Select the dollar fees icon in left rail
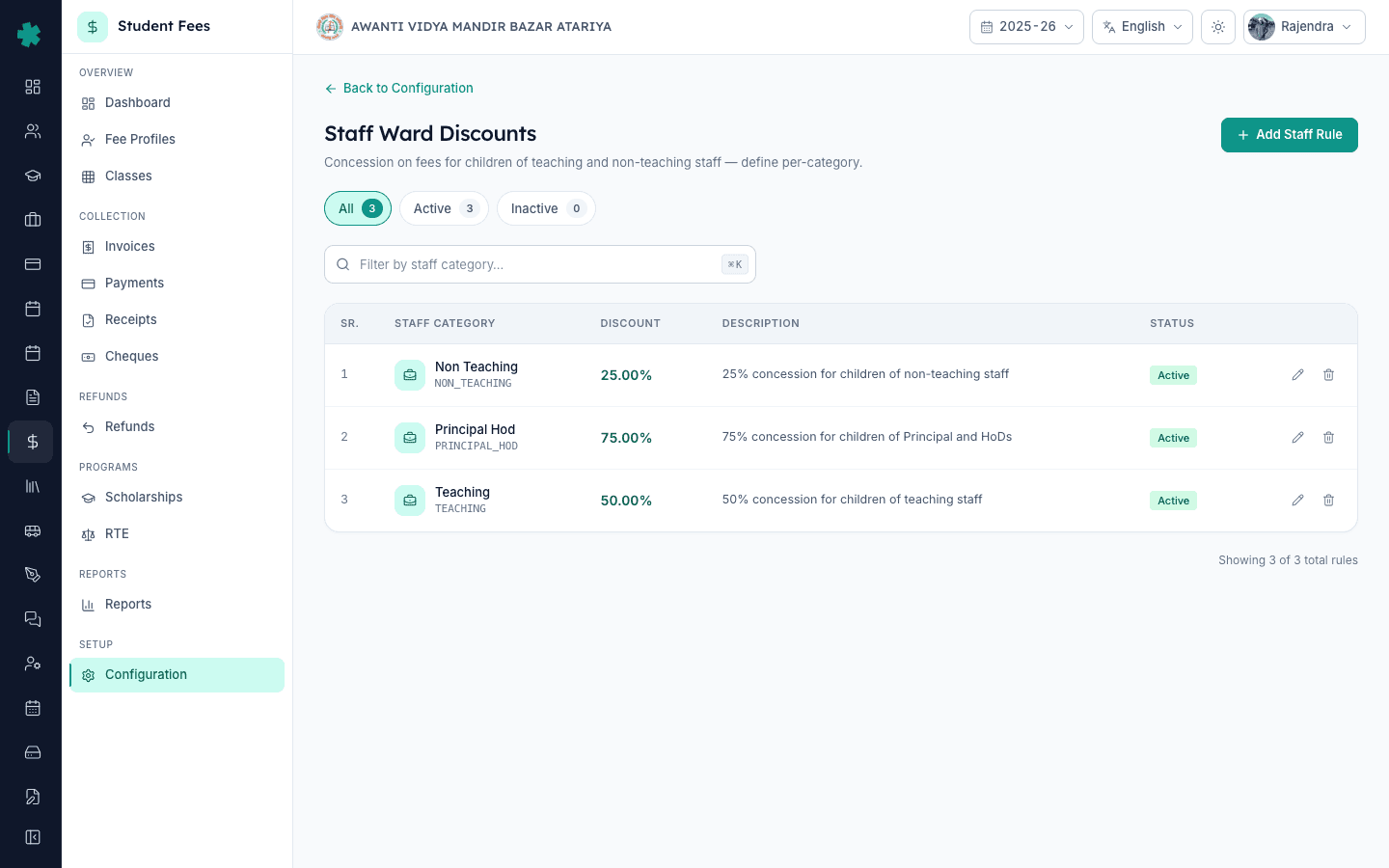The image size is (1389, 868). point(33,442)
